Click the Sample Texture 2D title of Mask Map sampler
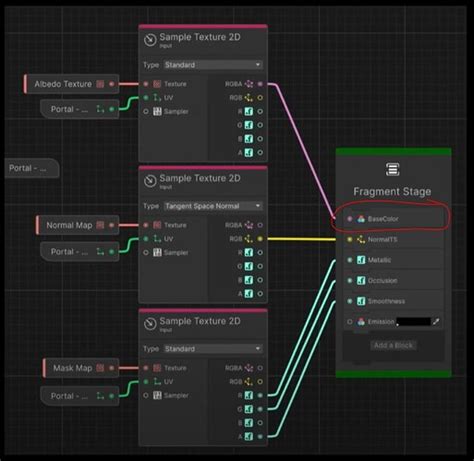 point(200,321)
